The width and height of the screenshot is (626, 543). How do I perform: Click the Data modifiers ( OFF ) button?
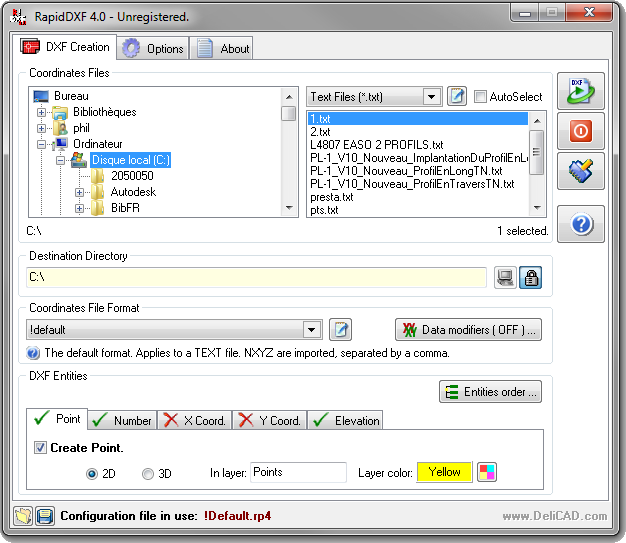pyautogui.click(x=468, y=329)
